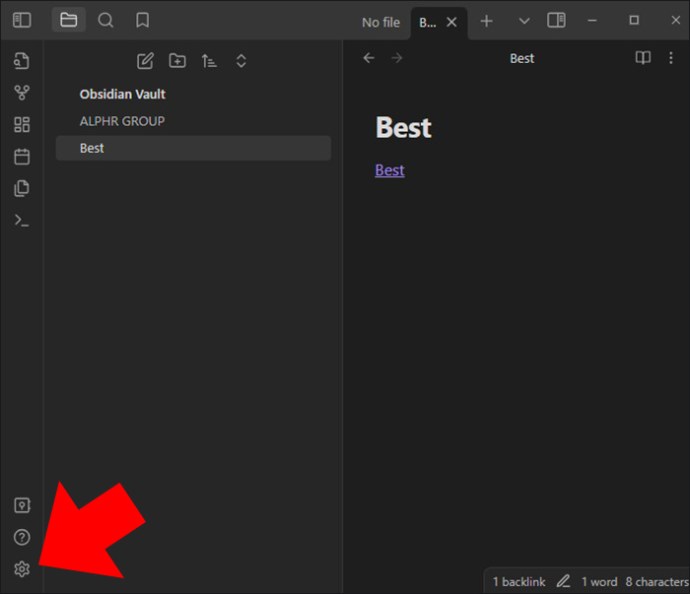Screen dimensions: 690x594
Task: Open the Best note in file list
Action: click(x=194, y=148)
